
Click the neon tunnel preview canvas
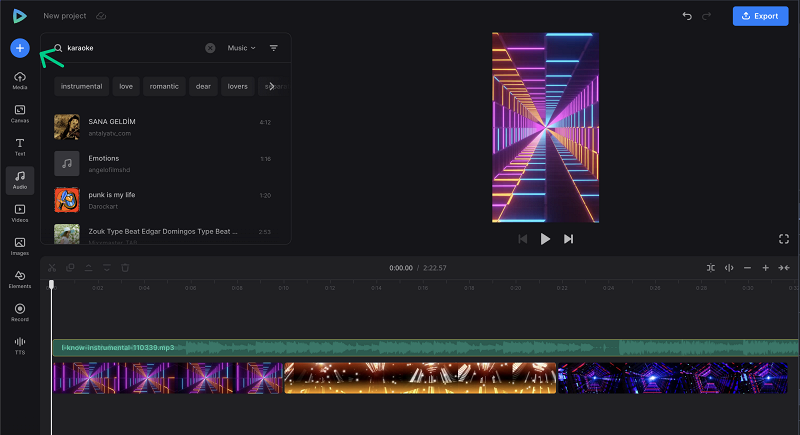(545, 127)
